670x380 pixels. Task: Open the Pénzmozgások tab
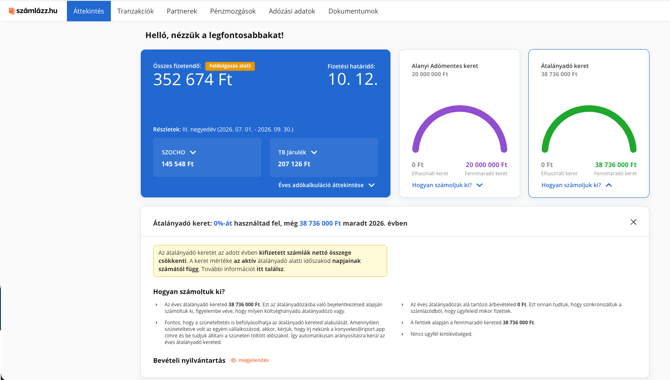point(233,11)
